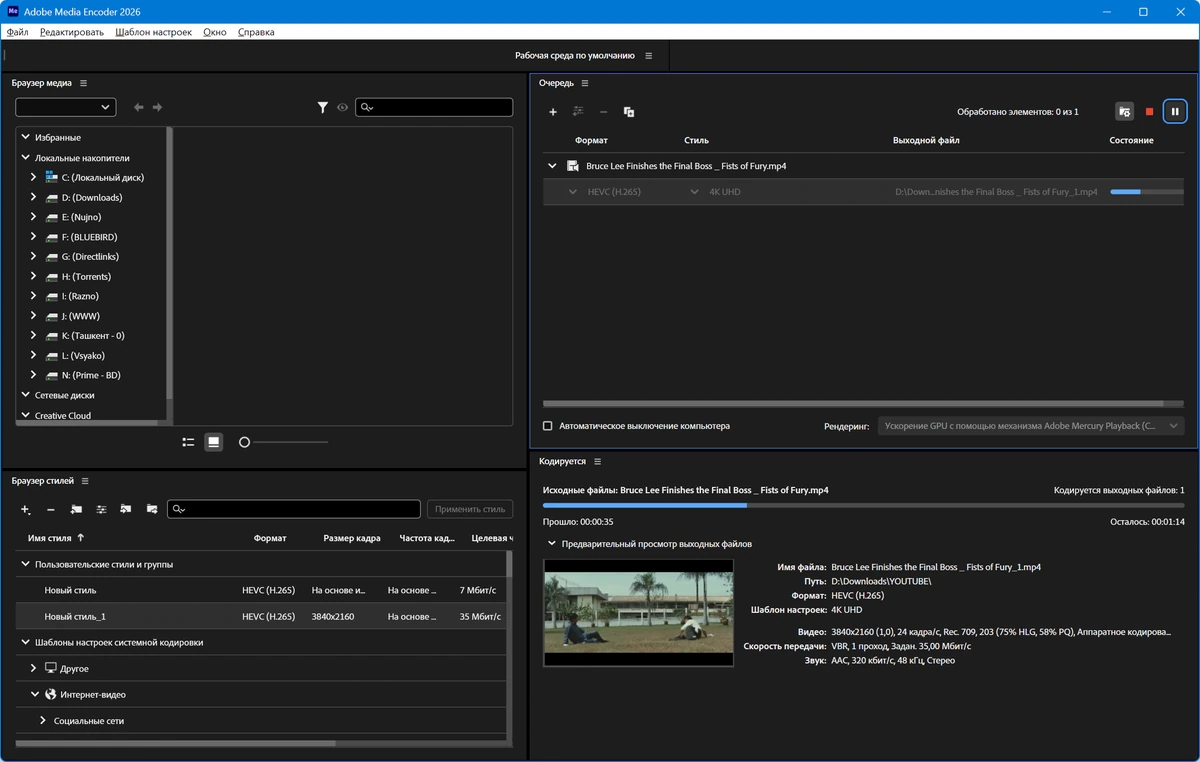This screenshot has height=762, width=1200.
Task: Open the Очередь panel menu
Action: coord(585,83)
